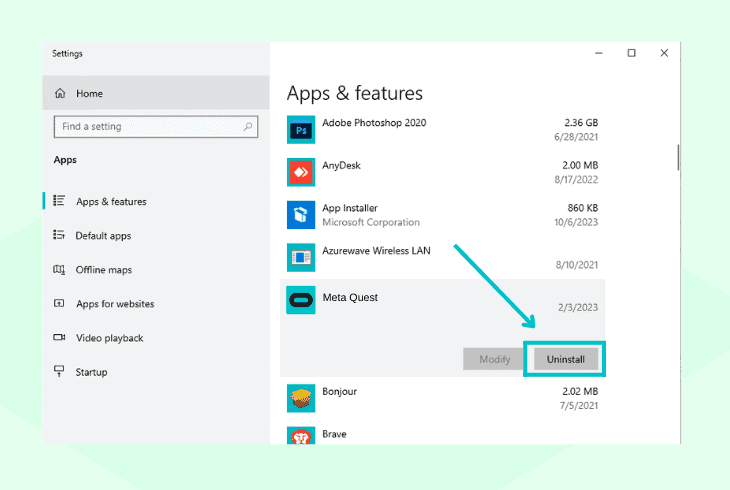The image size is (730, 490).
Task: Click the Meta Quest app name
Action: click(350, 297)
